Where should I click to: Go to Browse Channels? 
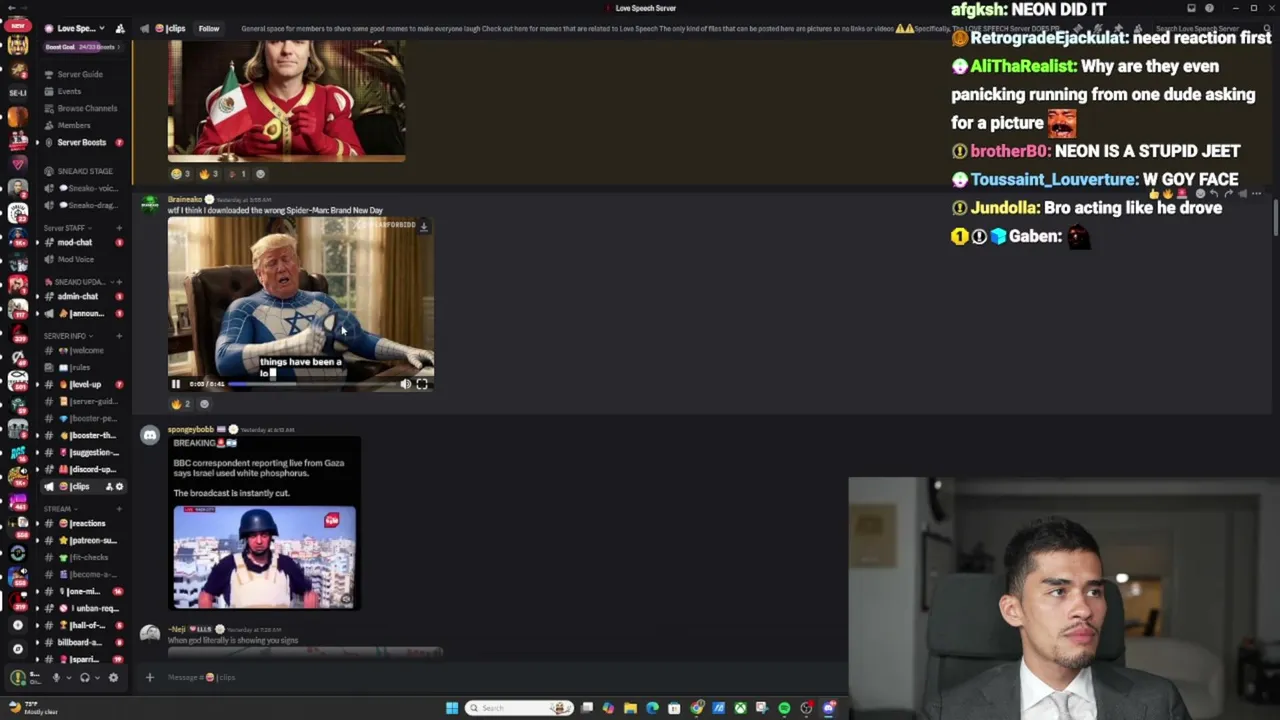[87, 108]
